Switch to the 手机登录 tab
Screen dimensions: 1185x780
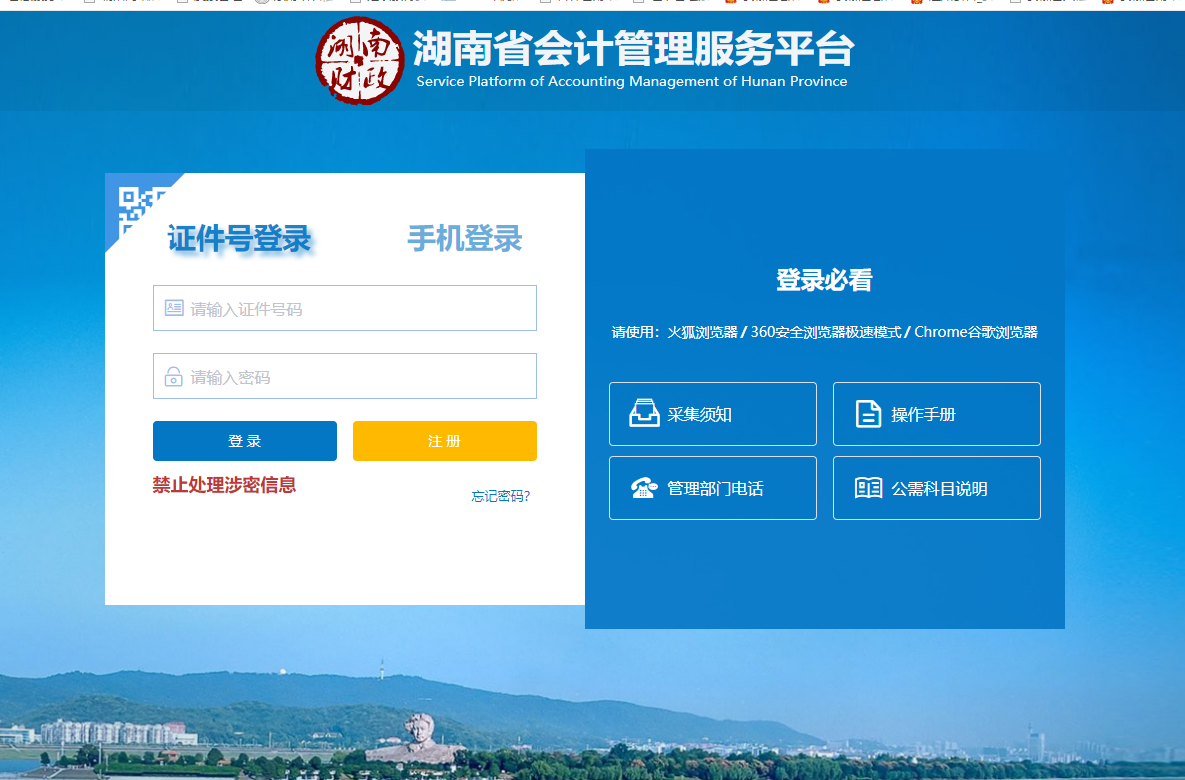pos(464,240)
